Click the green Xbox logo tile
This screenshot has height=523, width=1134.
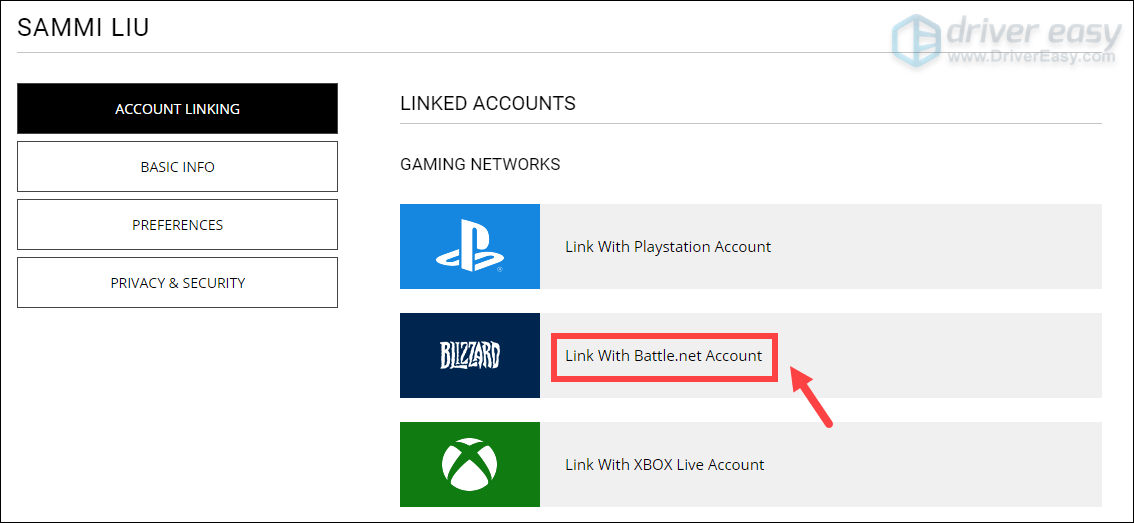[469, 464]
